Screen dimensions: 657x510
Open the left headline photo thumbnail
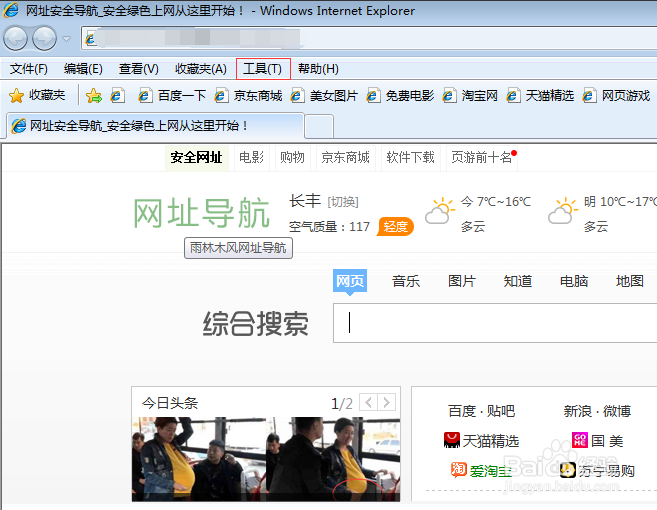[199, 459]
